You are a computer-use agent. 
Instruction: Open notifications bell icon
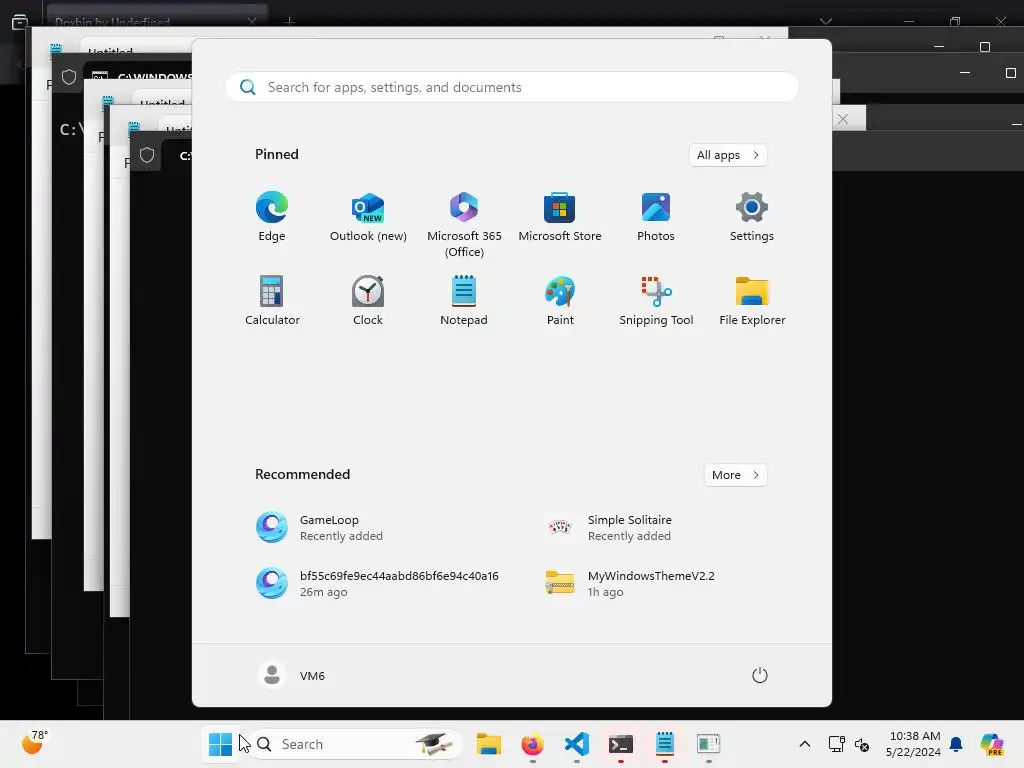click(x=956, y=744)
